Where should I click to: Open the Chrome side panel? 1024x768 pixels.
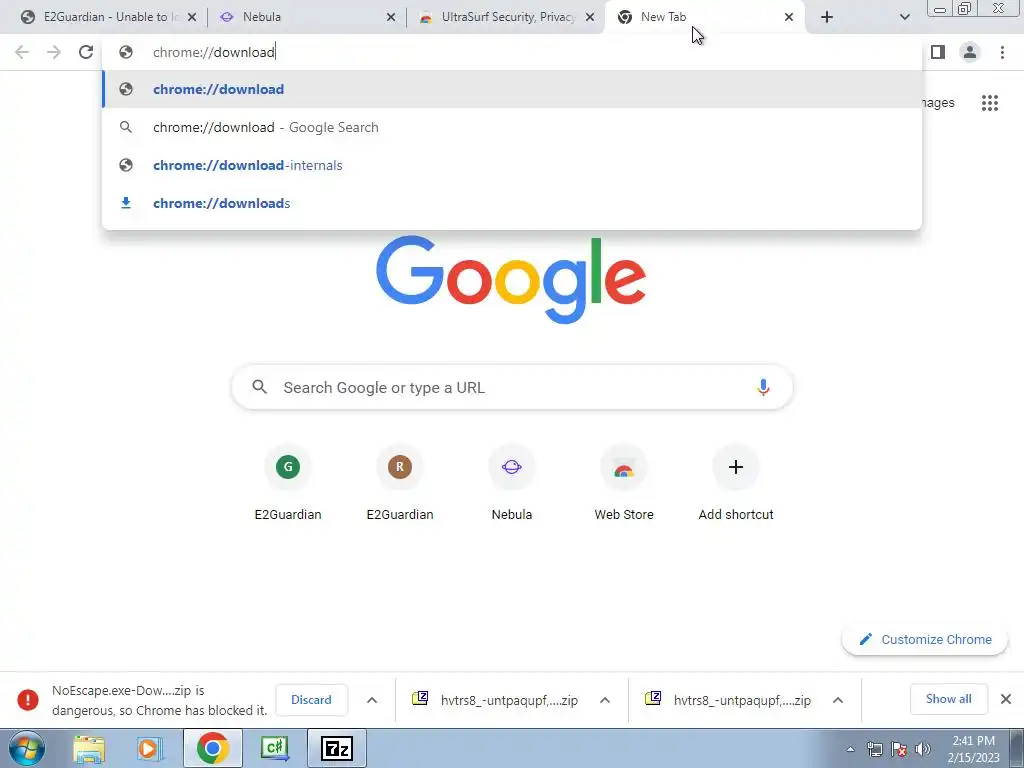coord(938,52)
